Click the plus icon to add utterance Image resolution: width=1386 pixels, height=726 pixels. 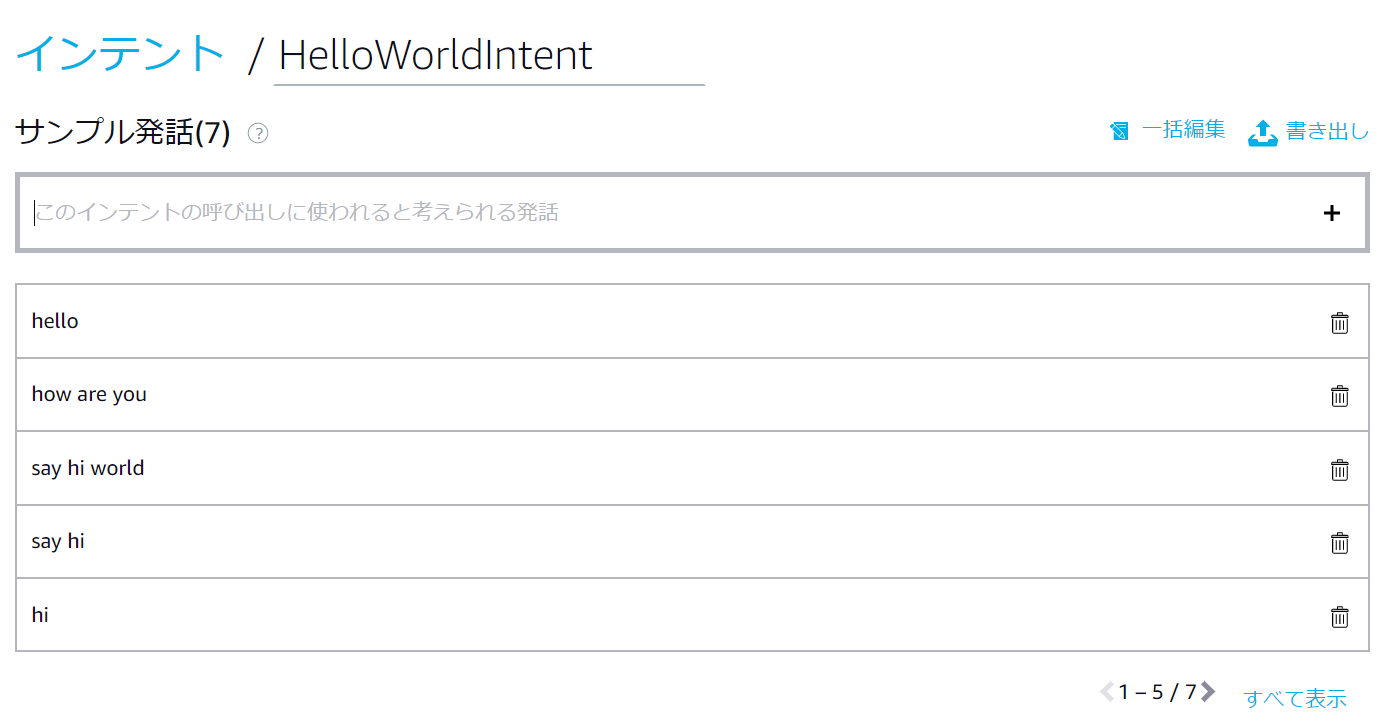pyautogui.click(x=1331, y=213)
